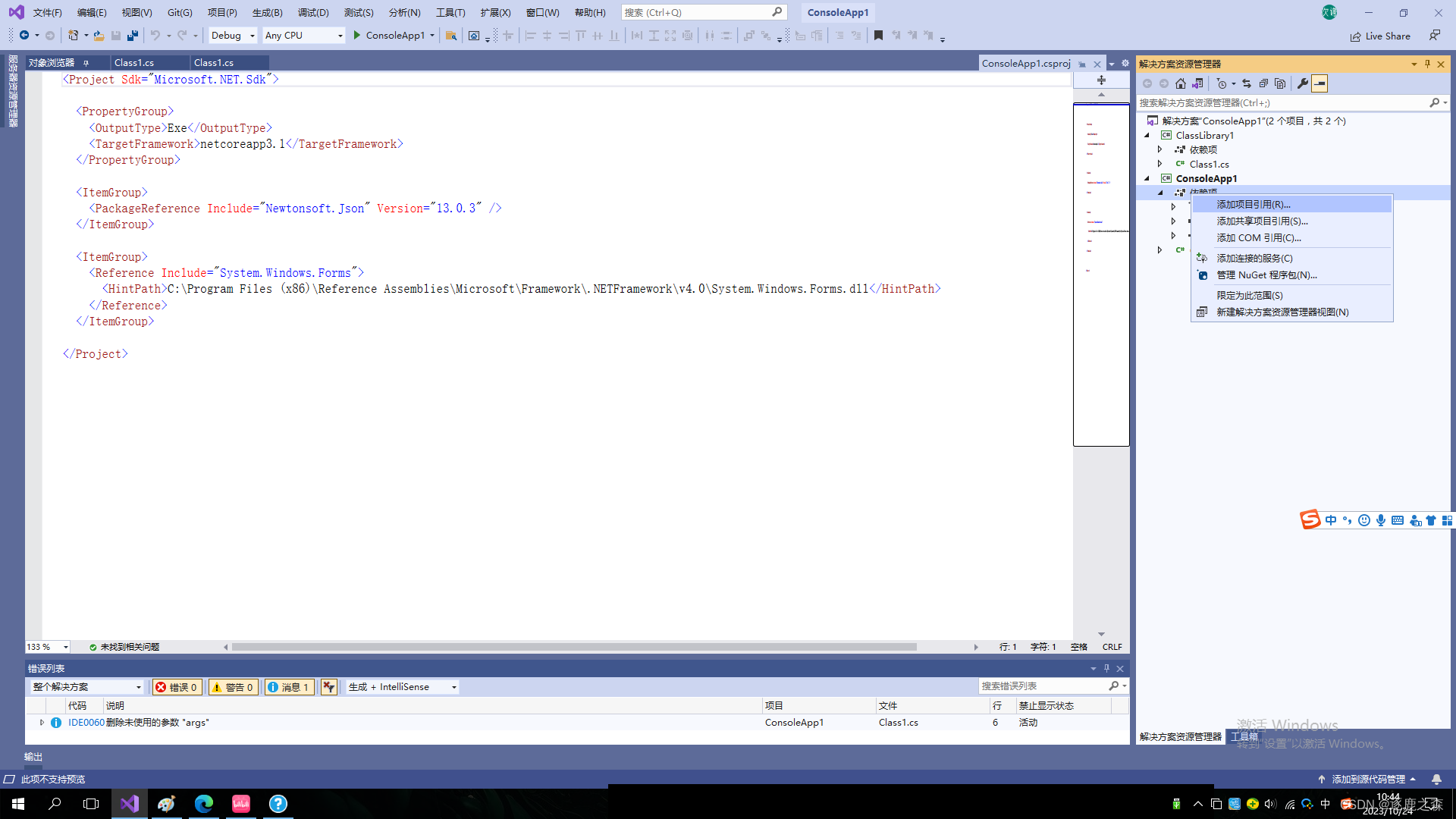Screen dimensions: 1456x819
Task: Expand Class1.cs under ClassLibrary1
Action: 1159,165
